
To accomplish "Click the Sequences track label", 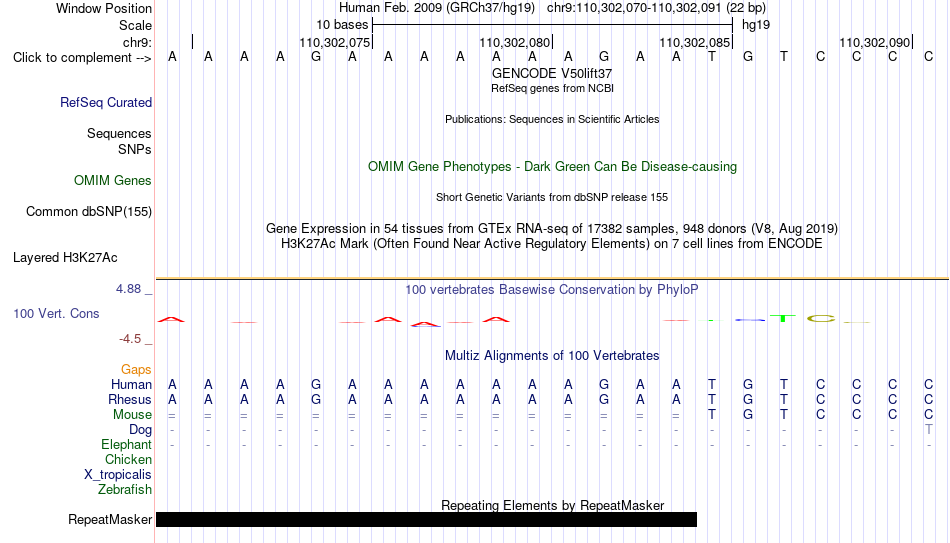I will [x=119, y=133].
